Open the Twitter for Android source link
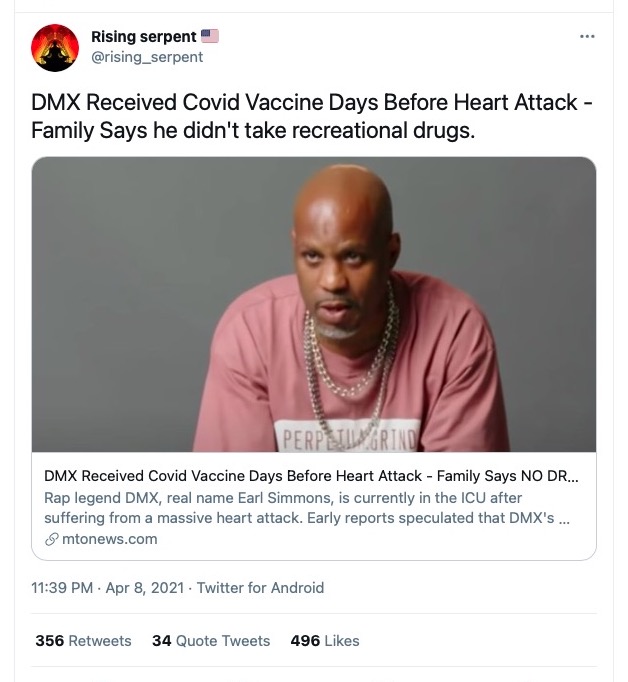 tap(260, 588)
